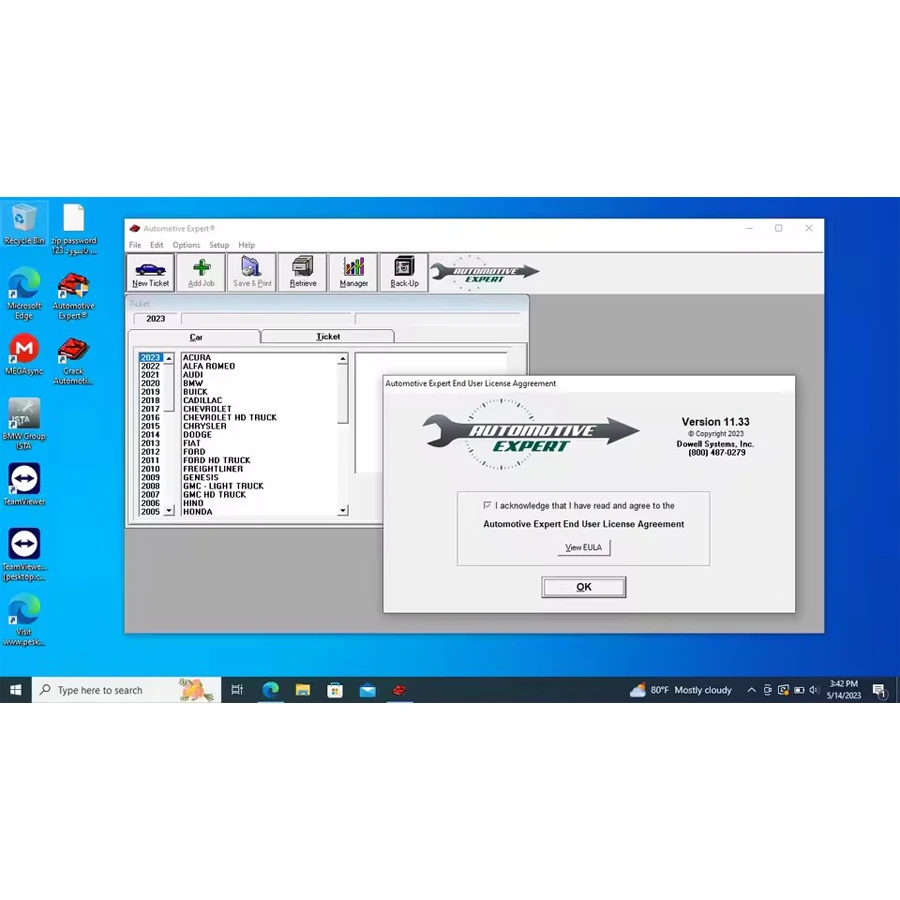This screenshot has width=900, height=900.
Task: Select FORD HD TRUCK in the make list
Action: (x=216, y=460)
